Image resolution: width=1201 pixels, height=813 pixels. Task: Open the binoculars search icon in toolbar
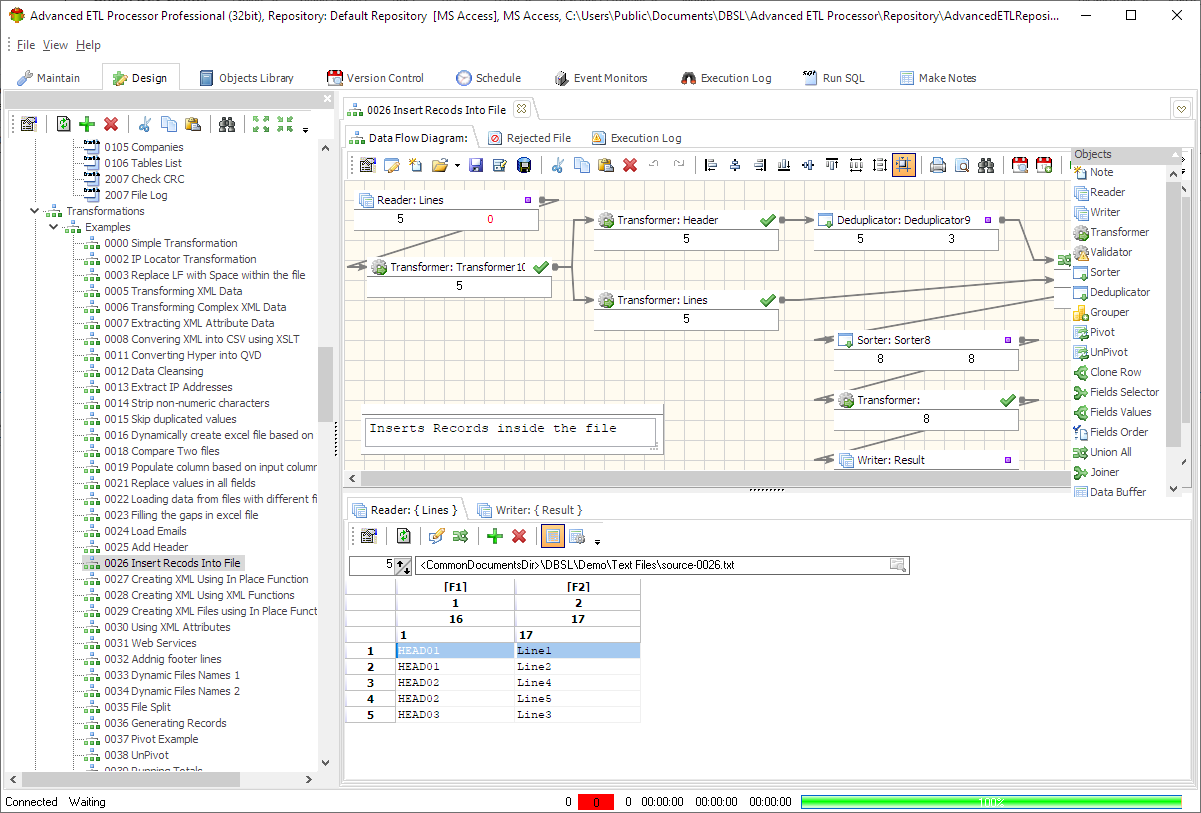(985, 165)
